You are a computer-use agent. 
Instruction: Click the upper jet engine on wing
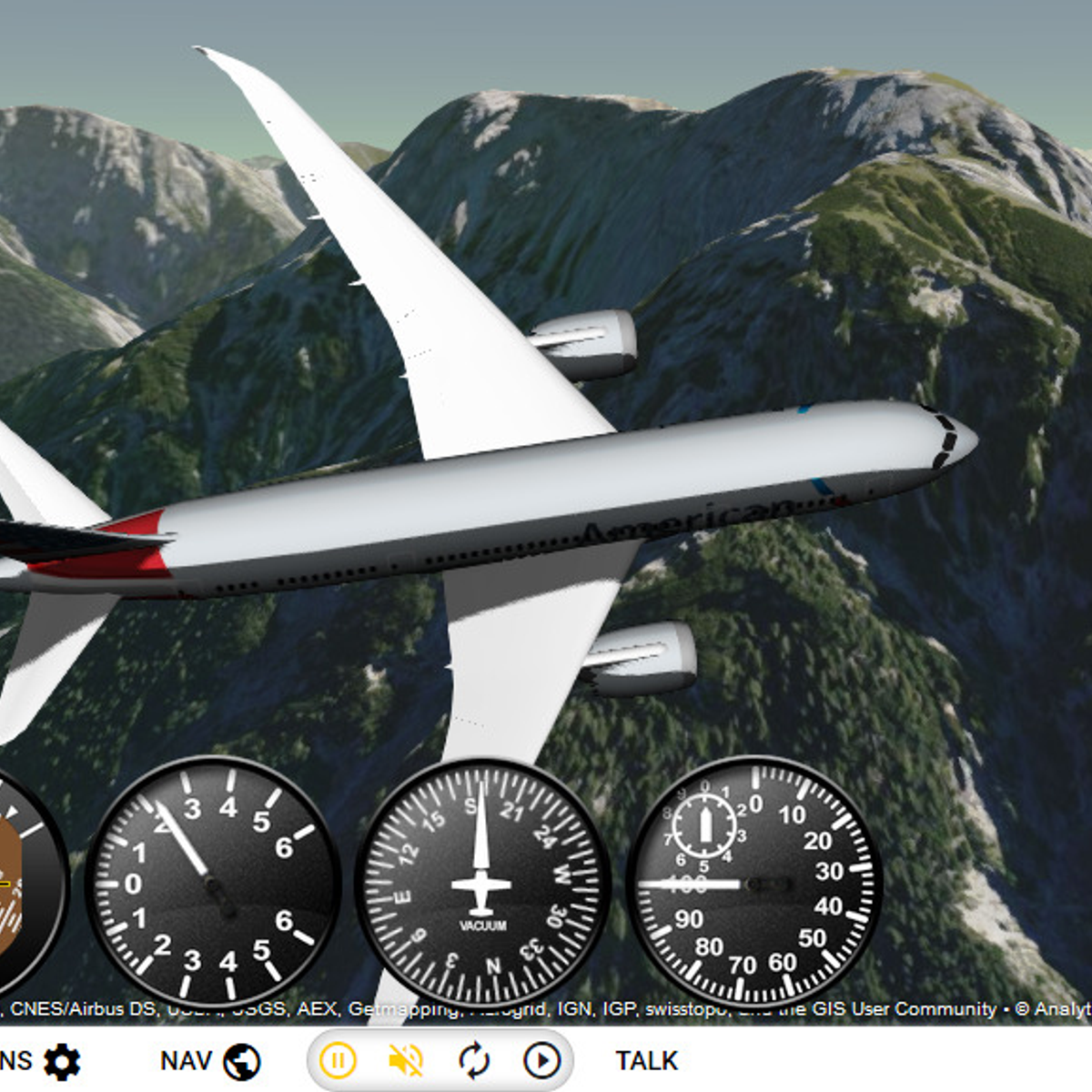pos(587,344)
